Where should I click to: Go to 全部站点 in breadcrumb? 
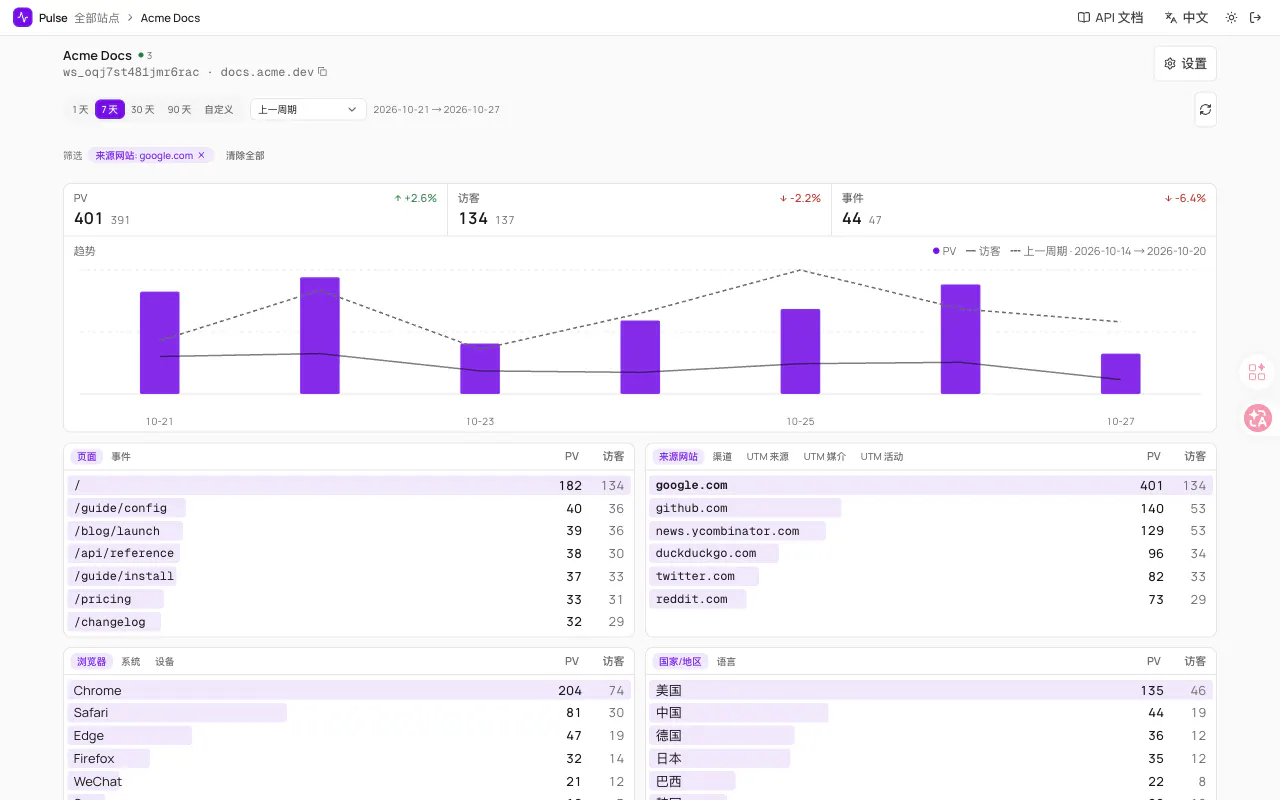[x=97, y=18]
